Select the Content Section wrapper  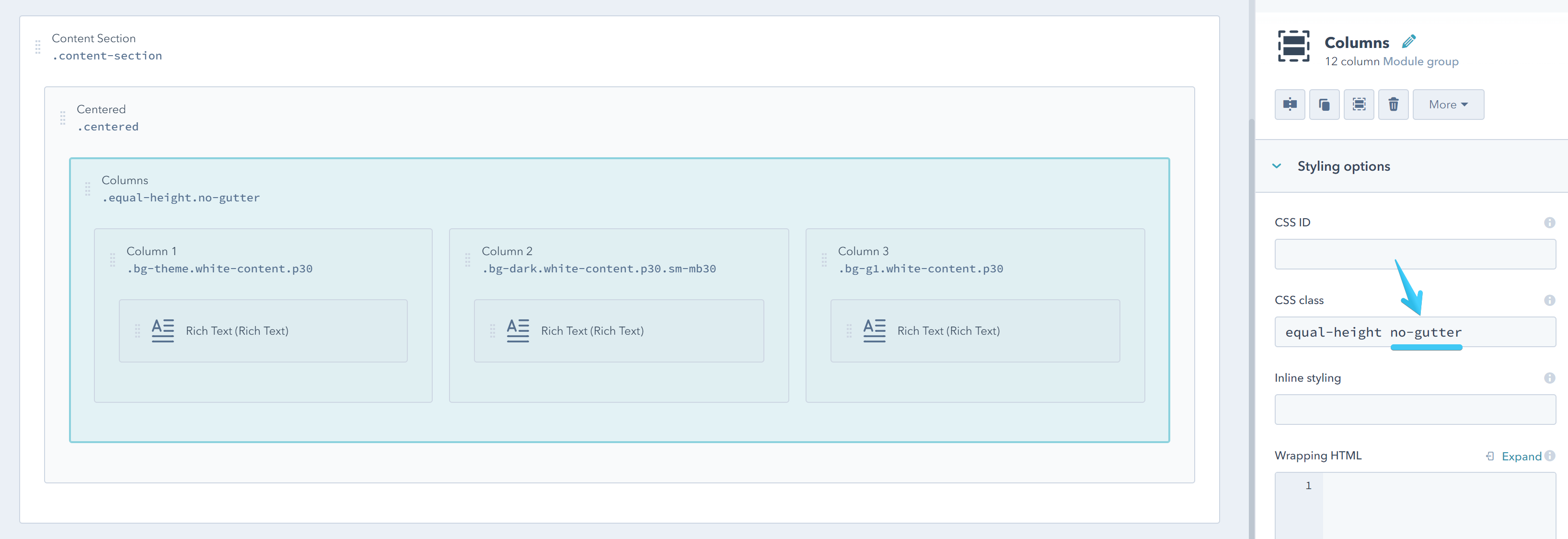pyautogui.click(x=94, y=38)
